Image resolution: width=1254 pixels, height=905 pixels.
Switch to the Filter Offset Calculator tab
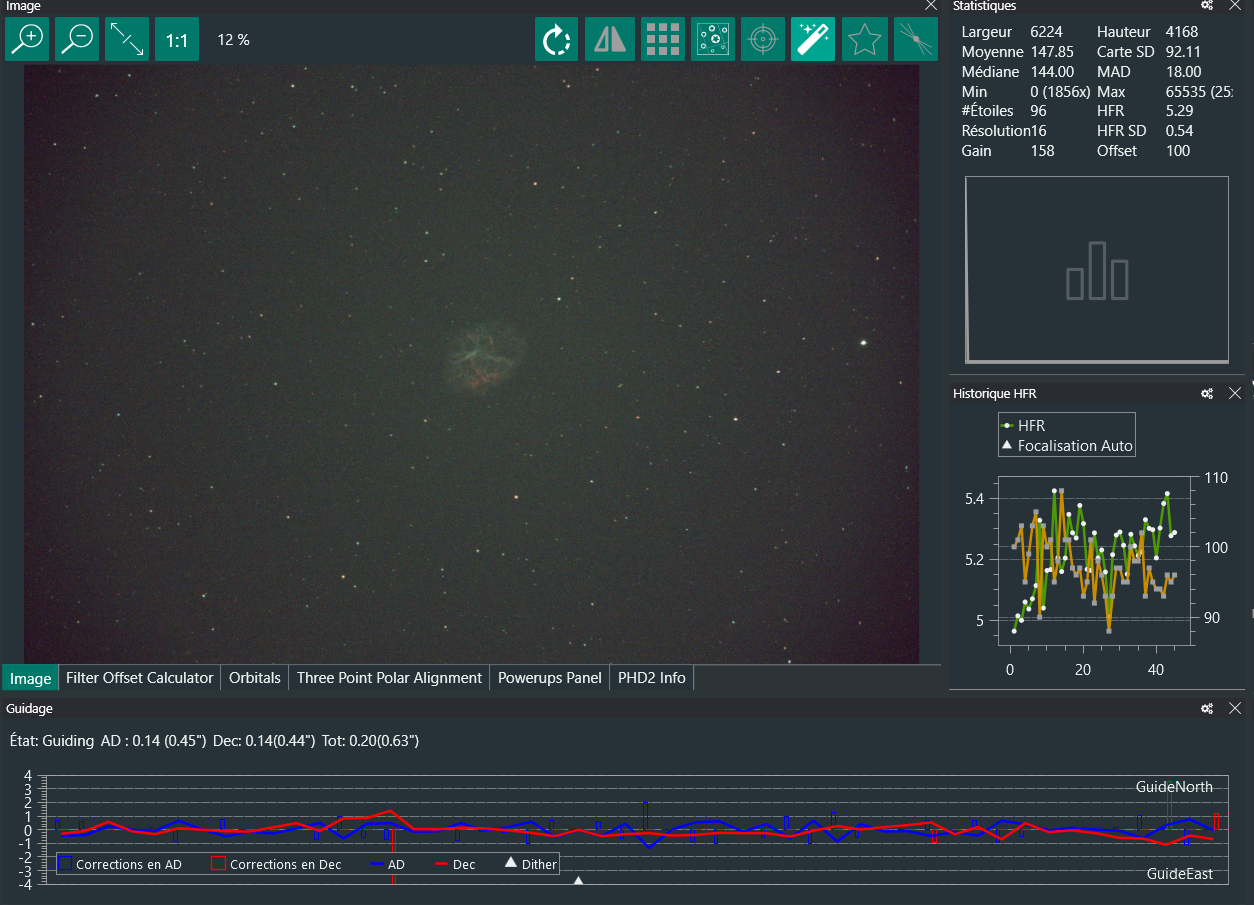pos(139,678)
